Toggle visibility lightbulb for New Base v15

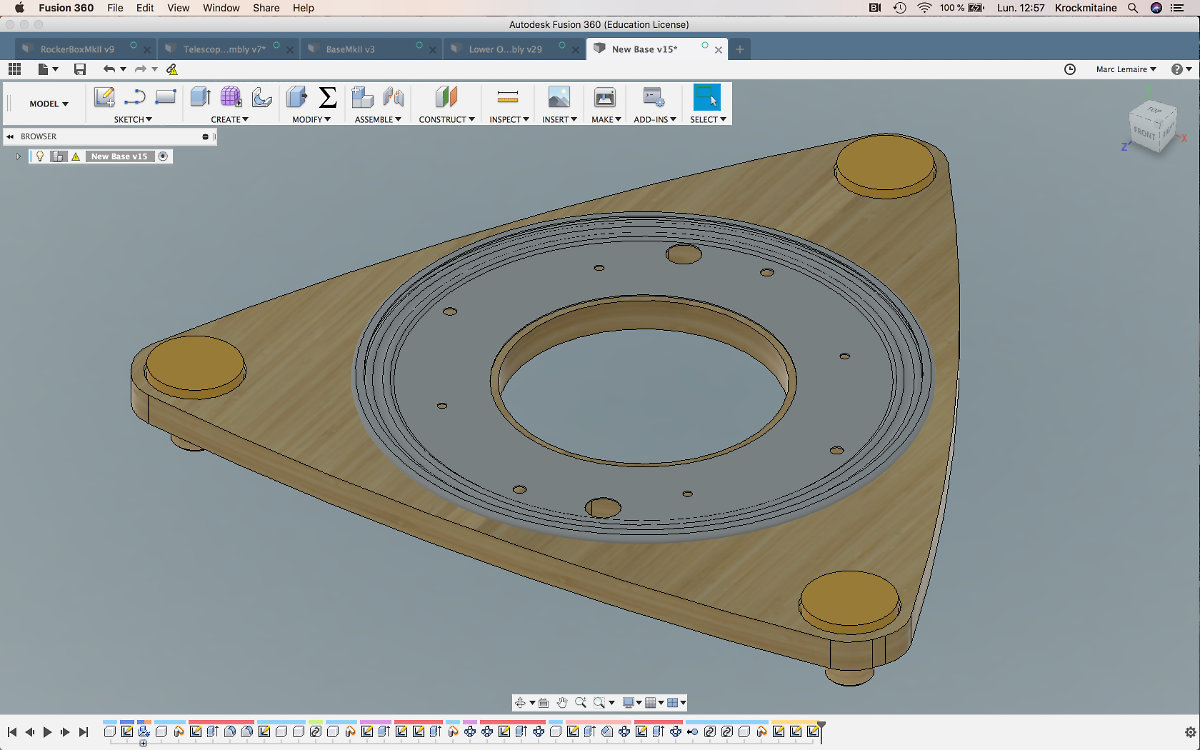[41, 156]
